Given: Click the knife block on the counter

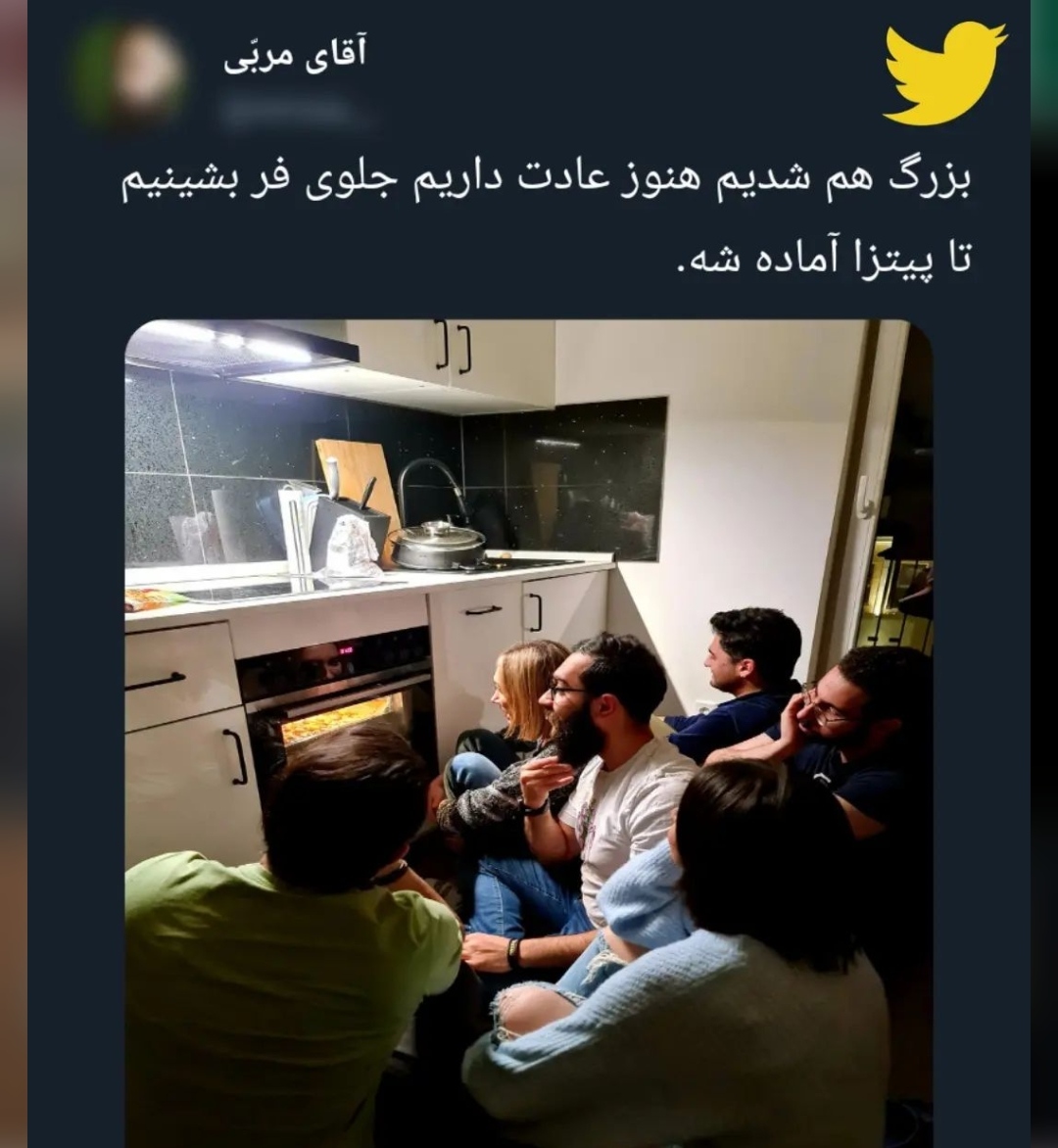Looking at the screenshot, I should pos(350,529).
